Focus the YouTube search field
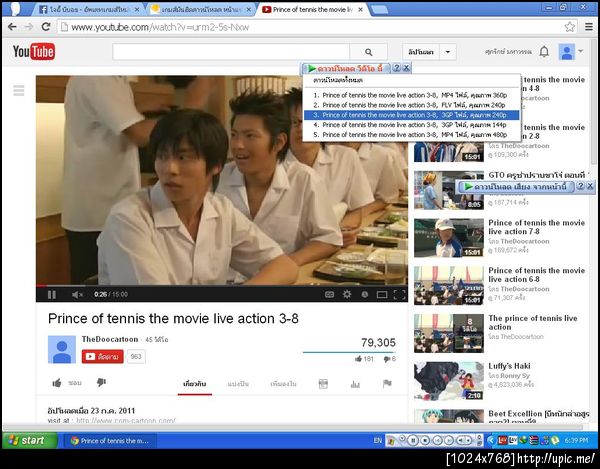This screenshot has width=600, height=469. (x=231, y=52)
